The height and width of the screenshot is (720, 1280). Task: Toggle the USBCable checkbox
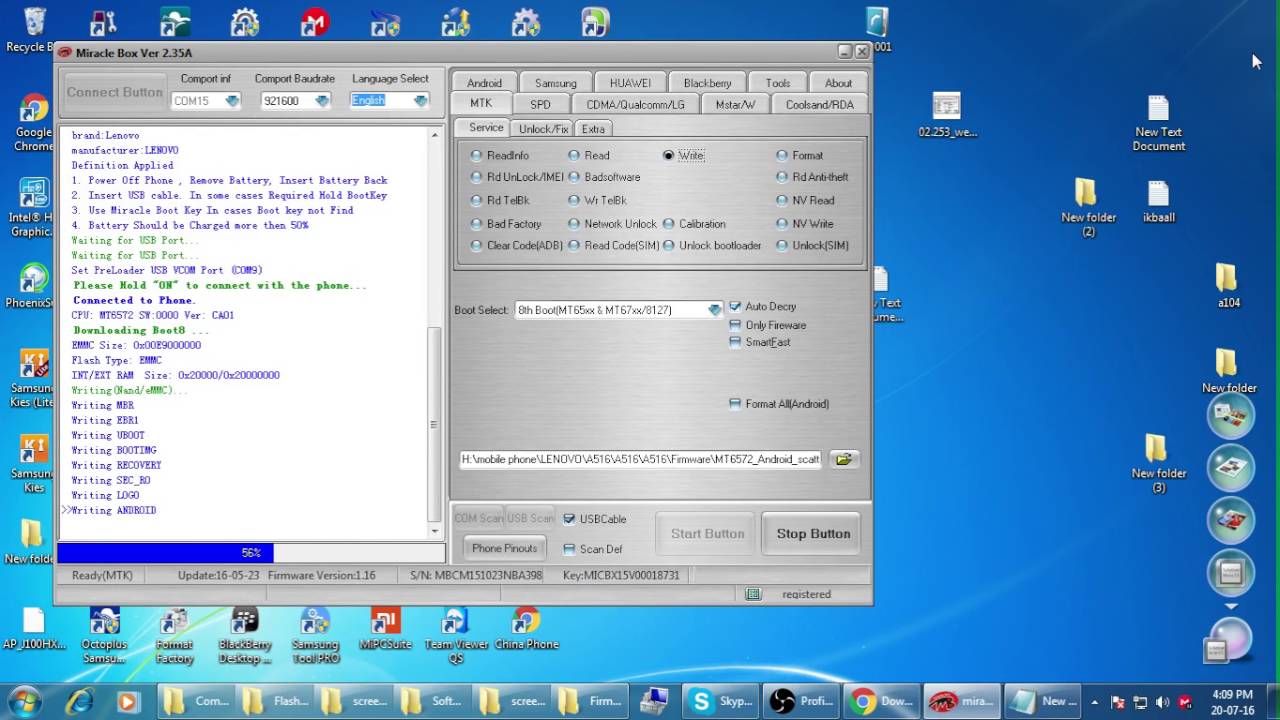595,519
